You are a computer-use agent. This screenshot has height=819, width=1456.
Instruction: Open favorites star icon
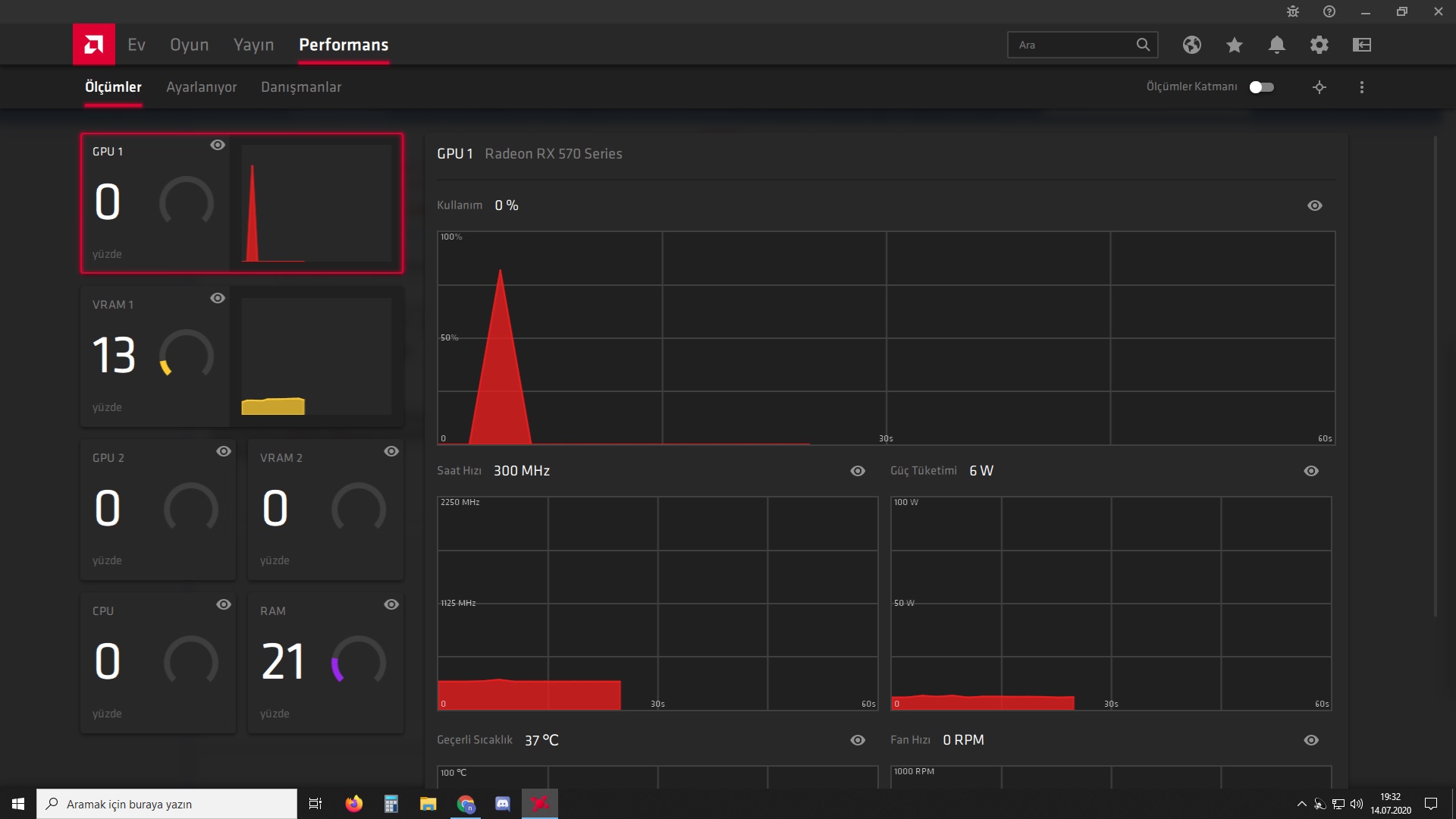coord(1234,45)
